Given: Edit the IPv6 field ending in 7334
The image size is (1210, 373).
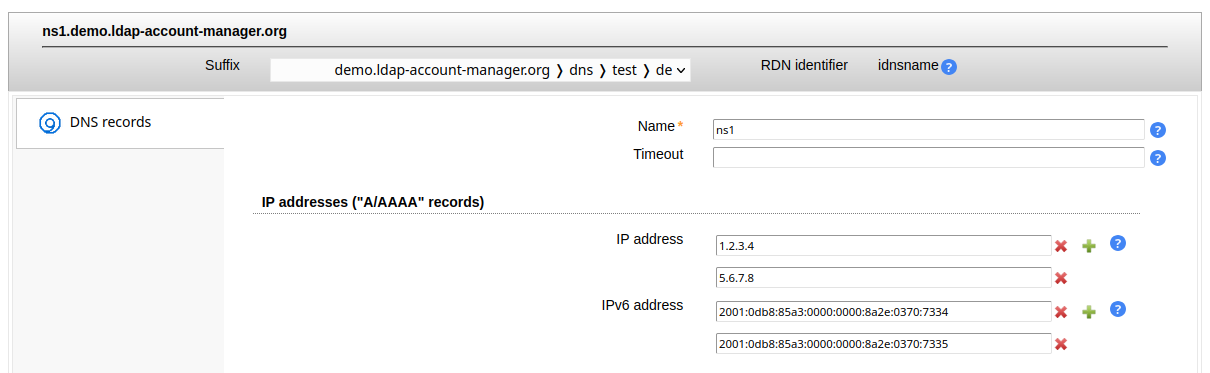Looking at the screenshot, I should pyautogui.click(x=883, y=311).
